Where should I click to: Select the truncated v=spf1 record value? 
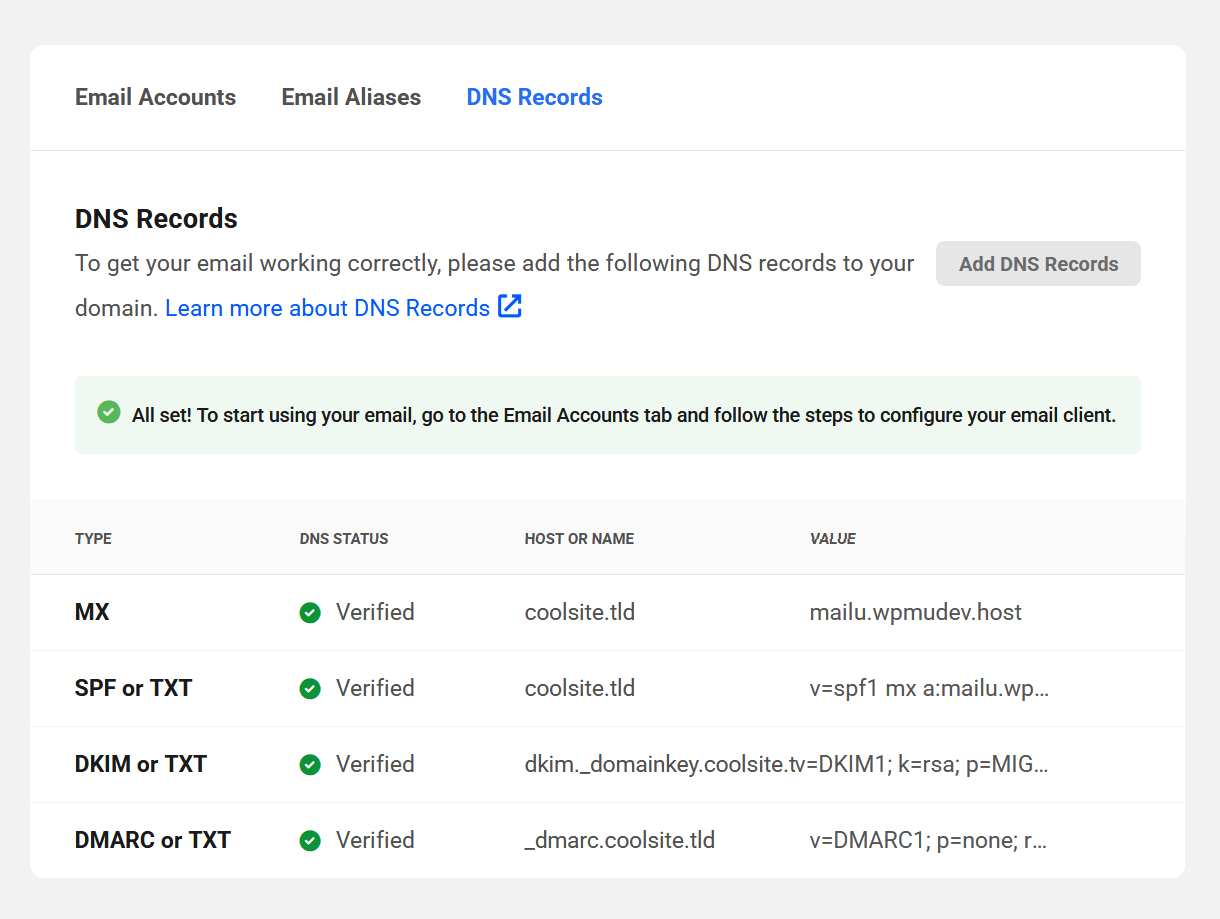928,688
